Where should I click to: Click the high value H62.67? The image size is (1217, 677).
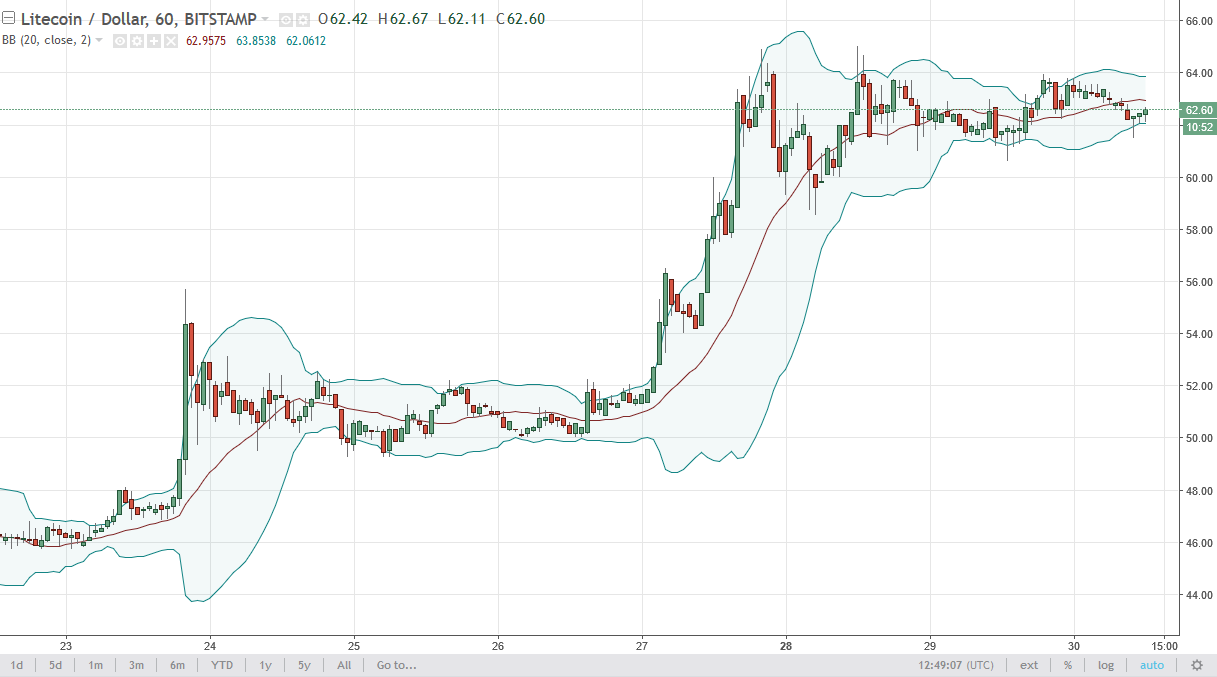click(403, 19)
